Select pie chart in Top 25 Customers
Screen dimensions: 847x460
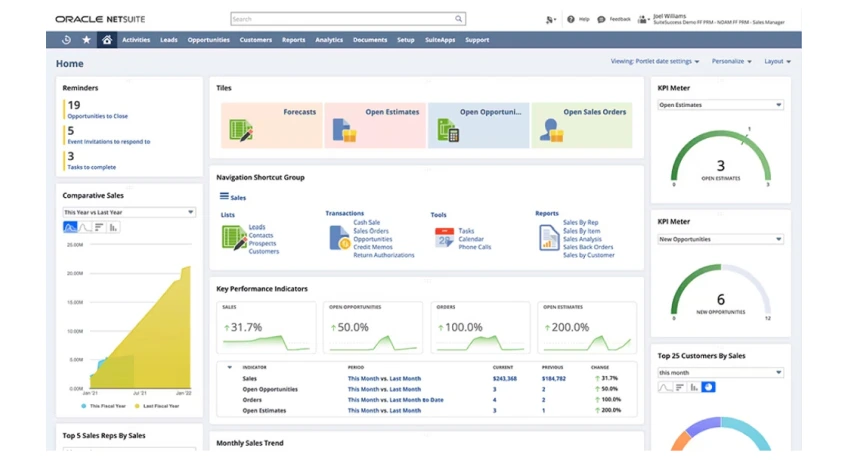708,387
